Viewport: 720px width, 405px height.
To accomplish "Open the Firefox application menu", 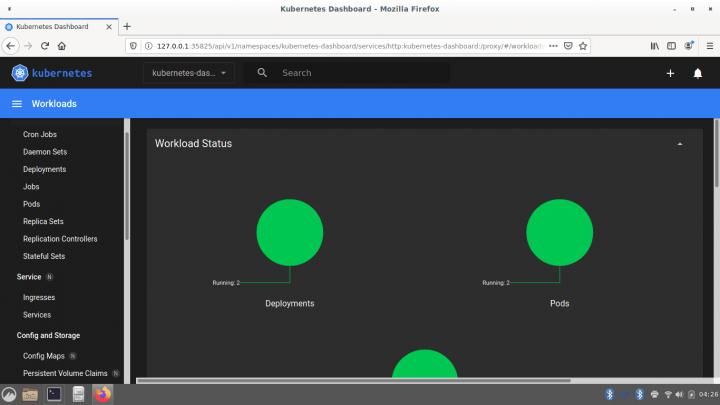I will [x=709, y=46].
